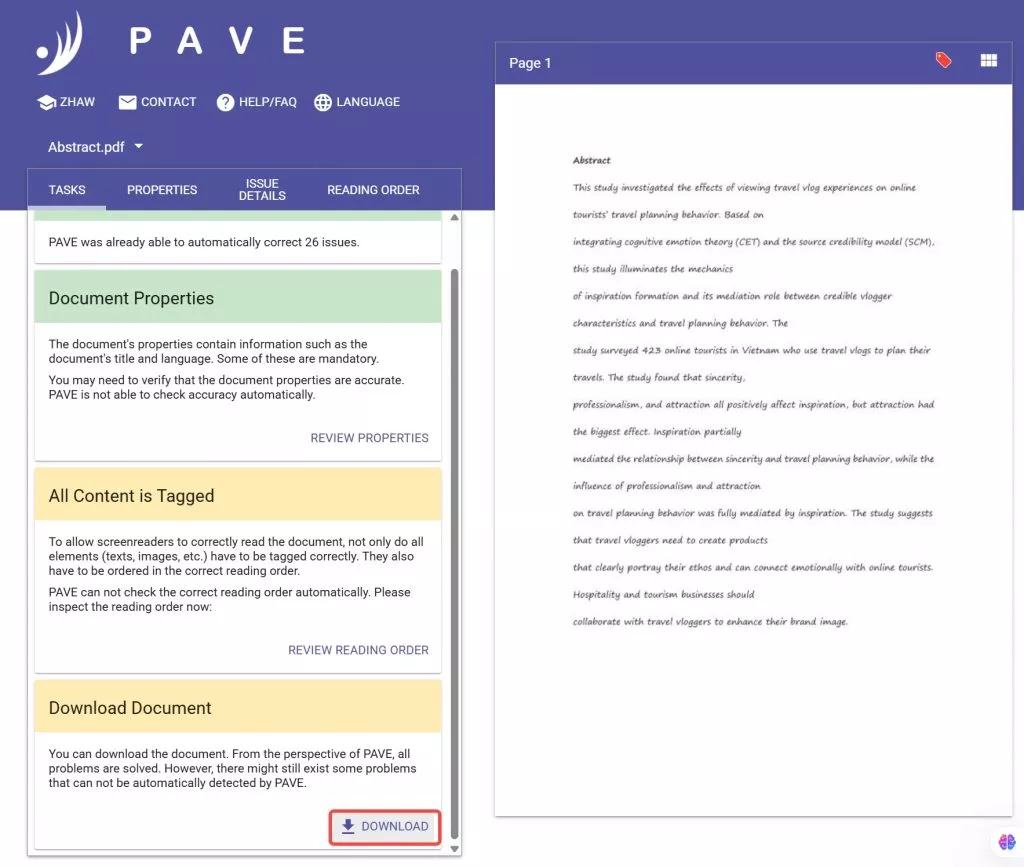Open the ZHAW graduation cap link
1024x867 pixels.
(x=47, y=102)
